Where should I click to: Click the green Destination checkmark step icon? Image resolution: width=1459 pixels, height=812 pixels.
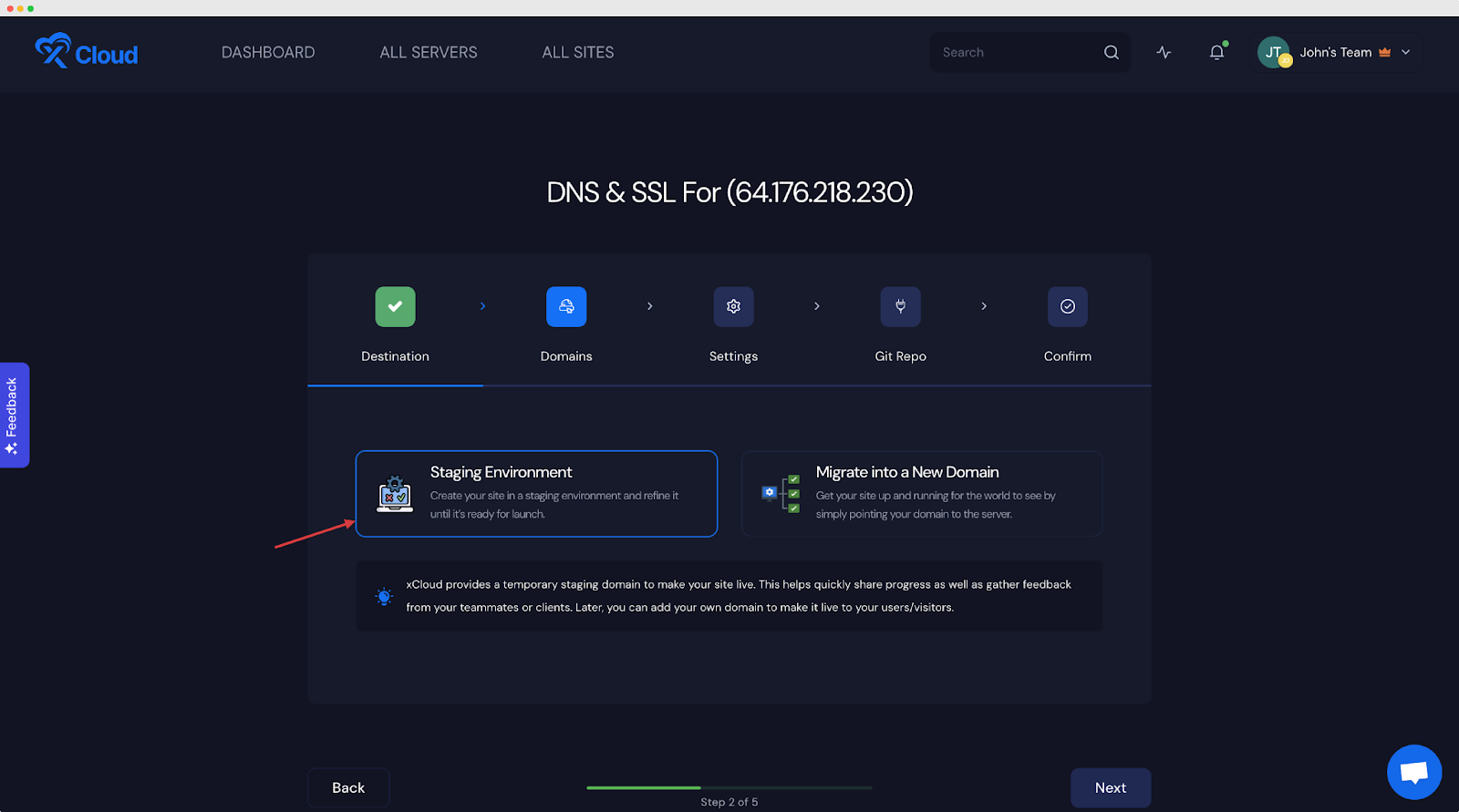pos(395,306)
